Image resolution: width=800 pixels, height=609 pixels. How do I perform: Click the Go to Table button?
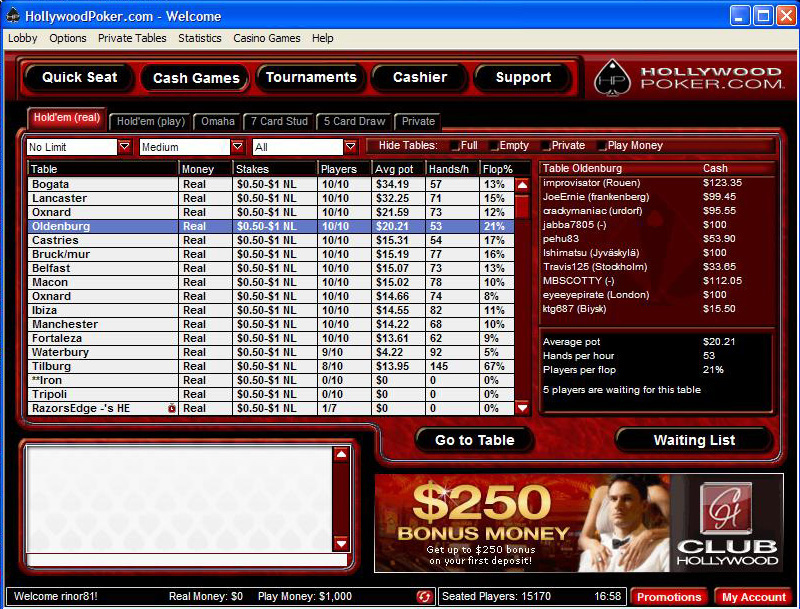[474, 440]
